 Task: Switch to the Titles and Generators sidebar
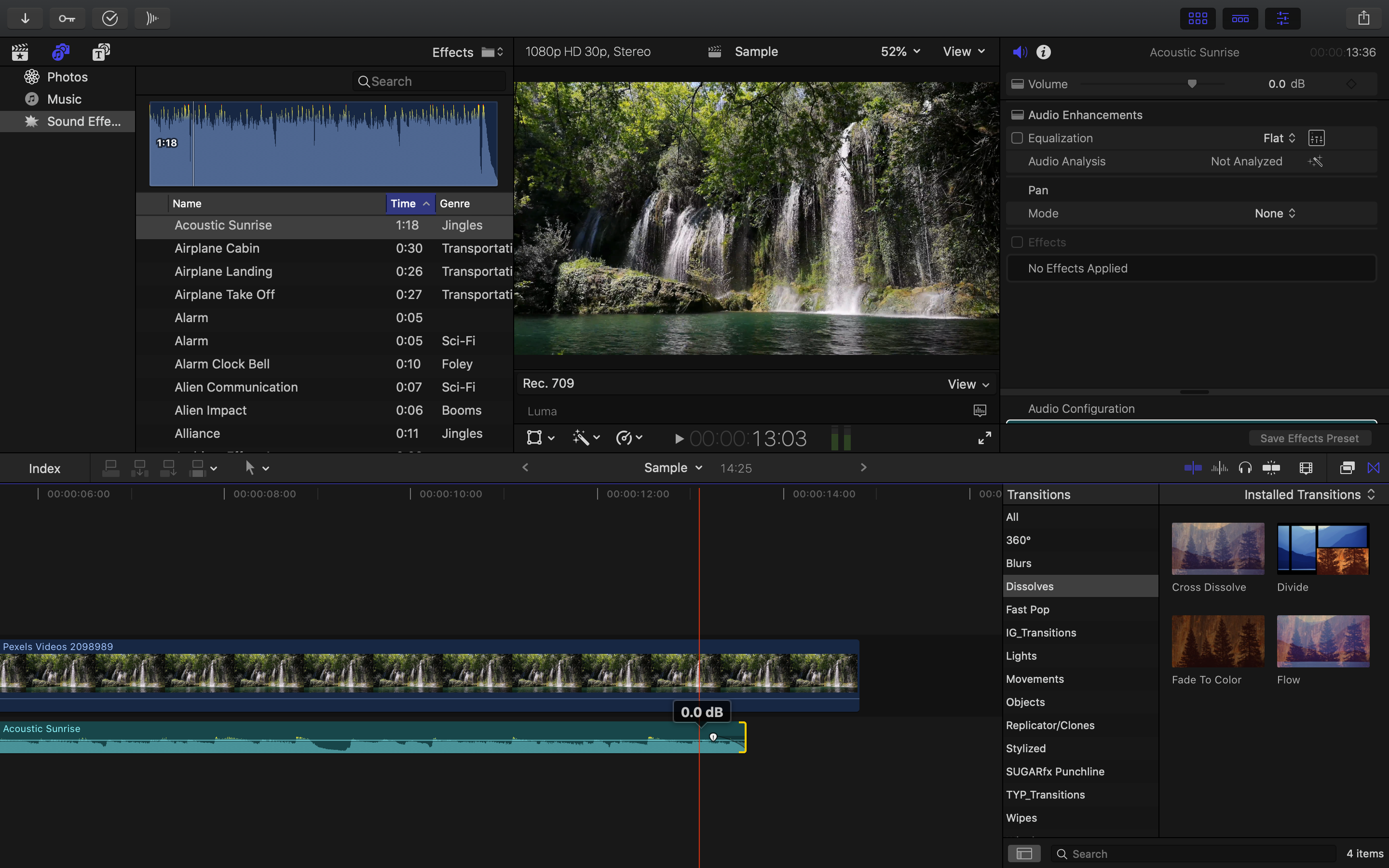tap(100, 52)
